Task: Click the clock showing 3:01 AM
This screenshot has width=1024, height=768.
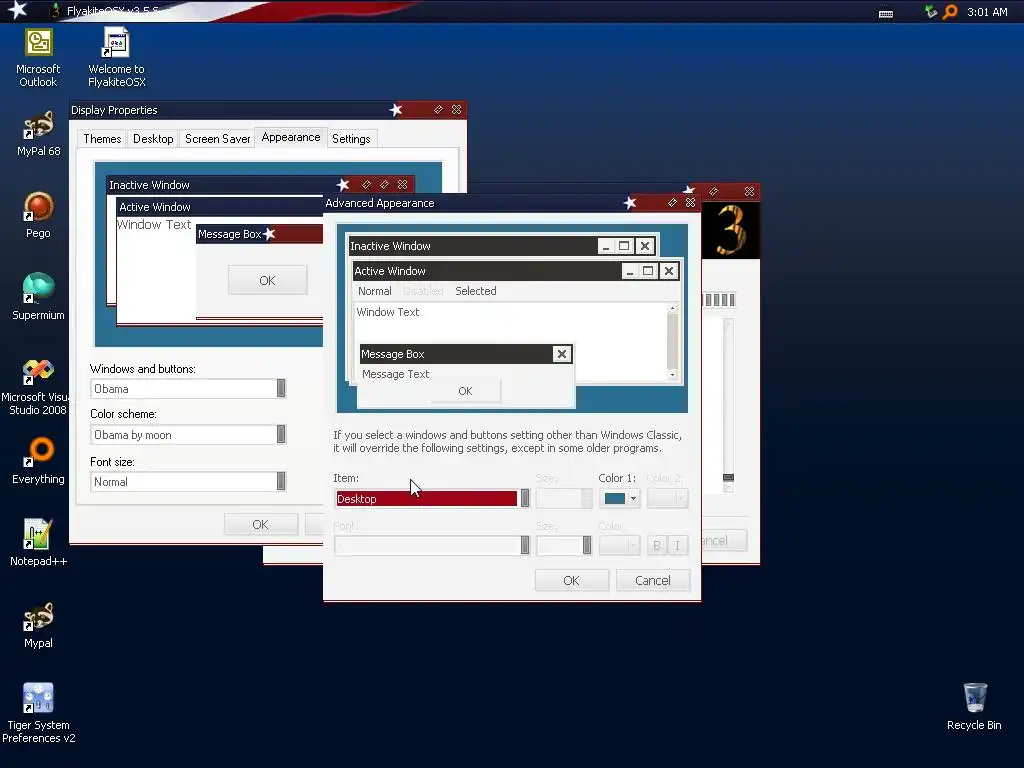Action: (x=987, y=12)
